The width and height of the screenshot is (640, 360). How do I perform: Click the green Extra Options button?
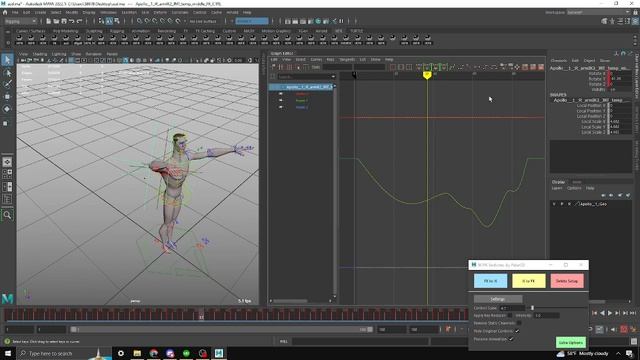point(571,342)
